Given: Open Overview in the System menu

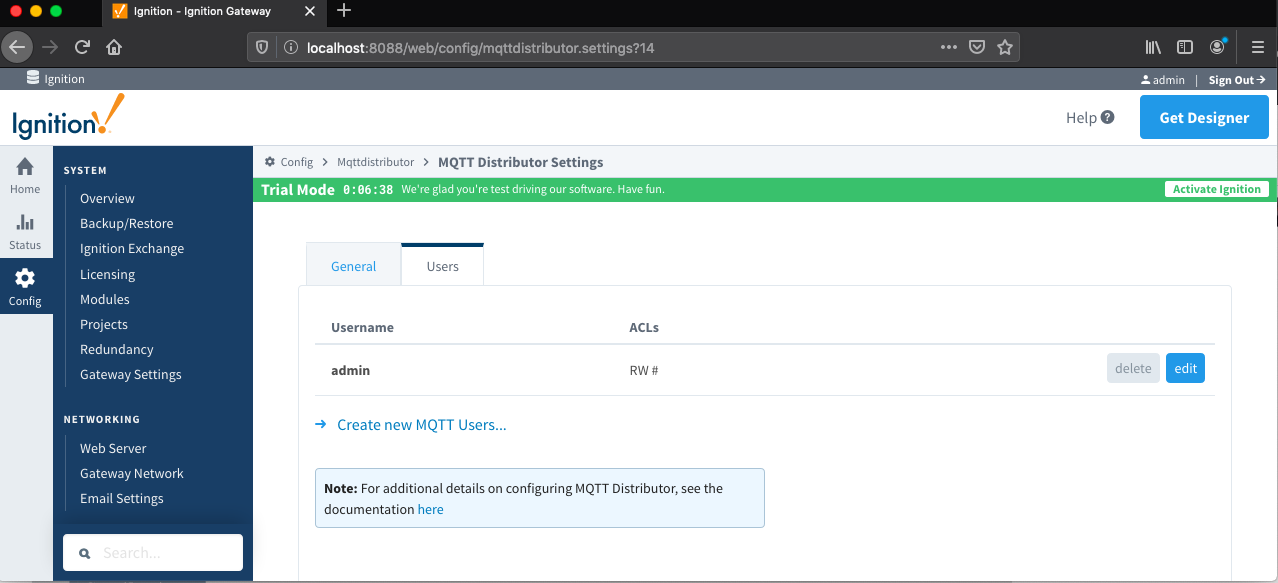Looking at the screenshot, I should [x=107, y=198].
